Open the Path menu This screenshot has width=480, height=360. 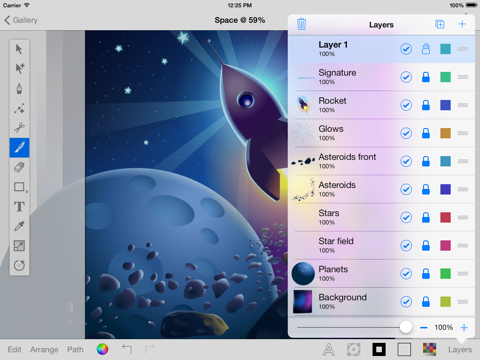point(75,349)
